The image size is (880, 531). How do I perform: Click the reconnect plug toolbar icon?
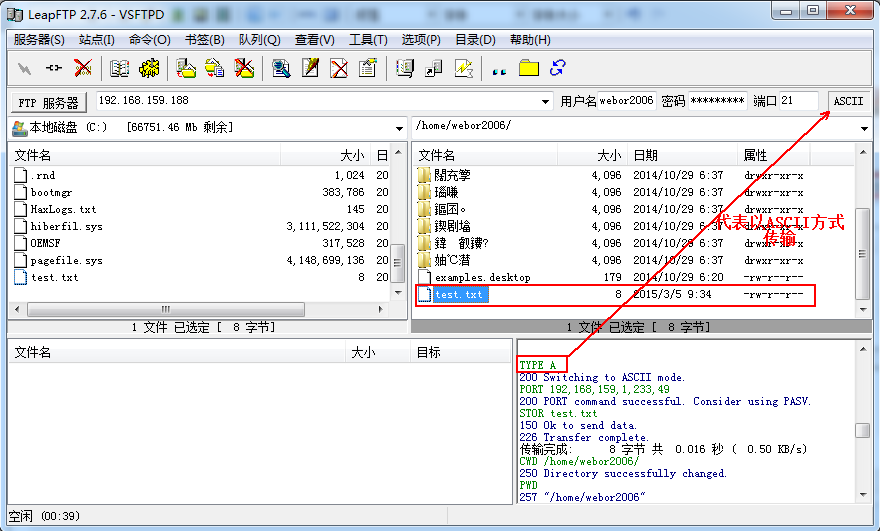54,68
